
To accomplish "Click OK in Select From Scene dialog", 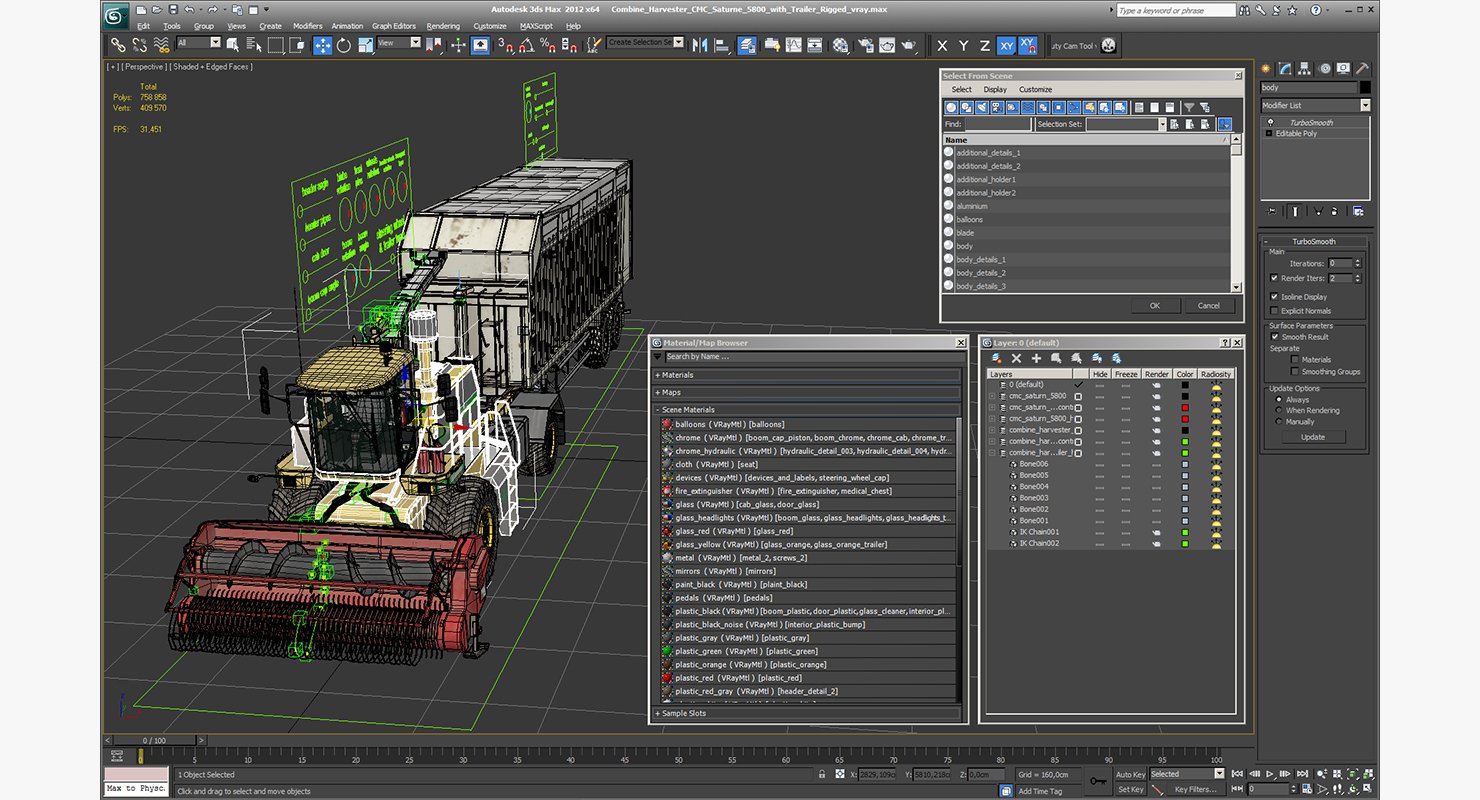I will (1154, 306).
